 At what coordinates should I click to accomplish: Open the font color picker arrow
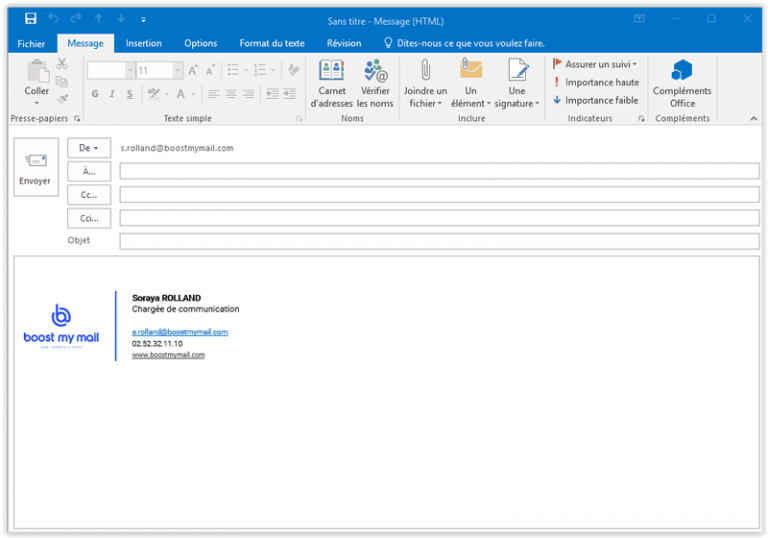[x=194, y=94]
